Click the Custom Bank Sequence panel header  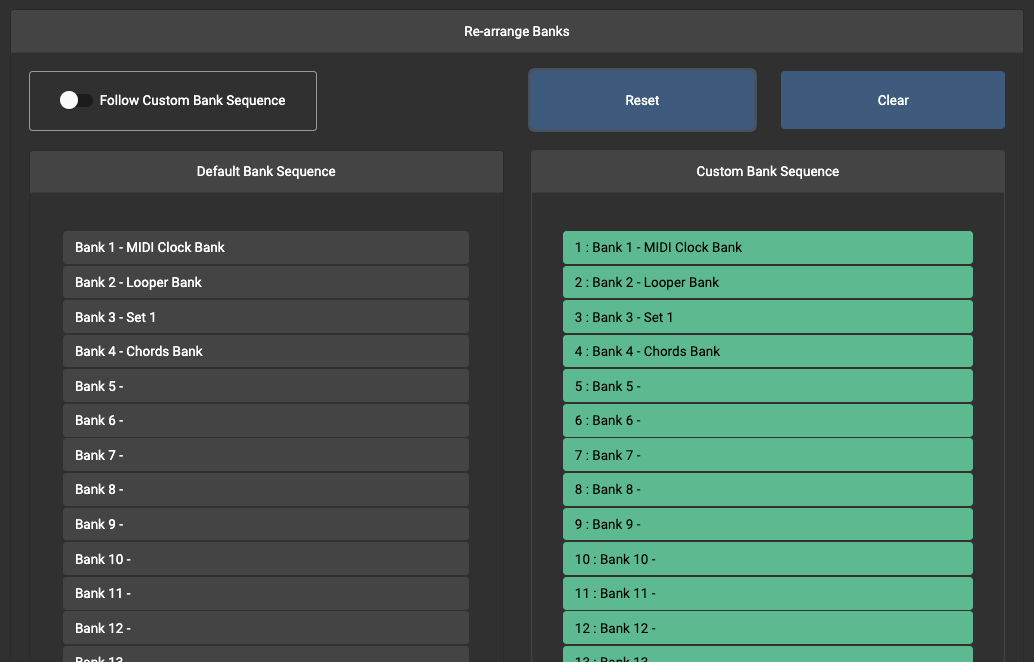pos(767,172)
